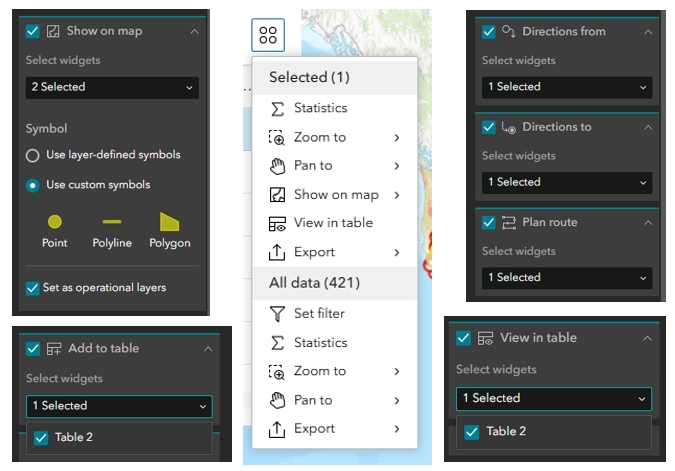Viewport: 675px width, 471px height.
Task: Click the map area behind the menu
Action: pos(366,32)
